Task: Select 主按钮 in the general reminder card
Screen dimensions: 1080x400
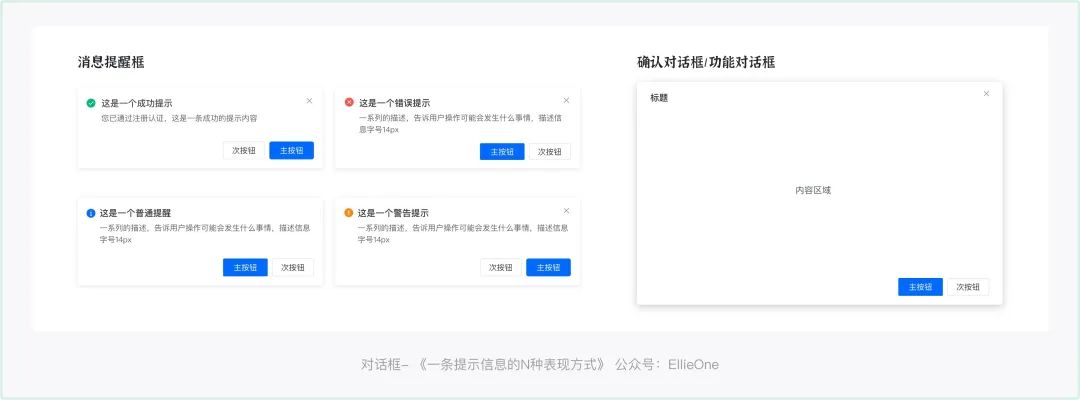Action: point(245,268)
